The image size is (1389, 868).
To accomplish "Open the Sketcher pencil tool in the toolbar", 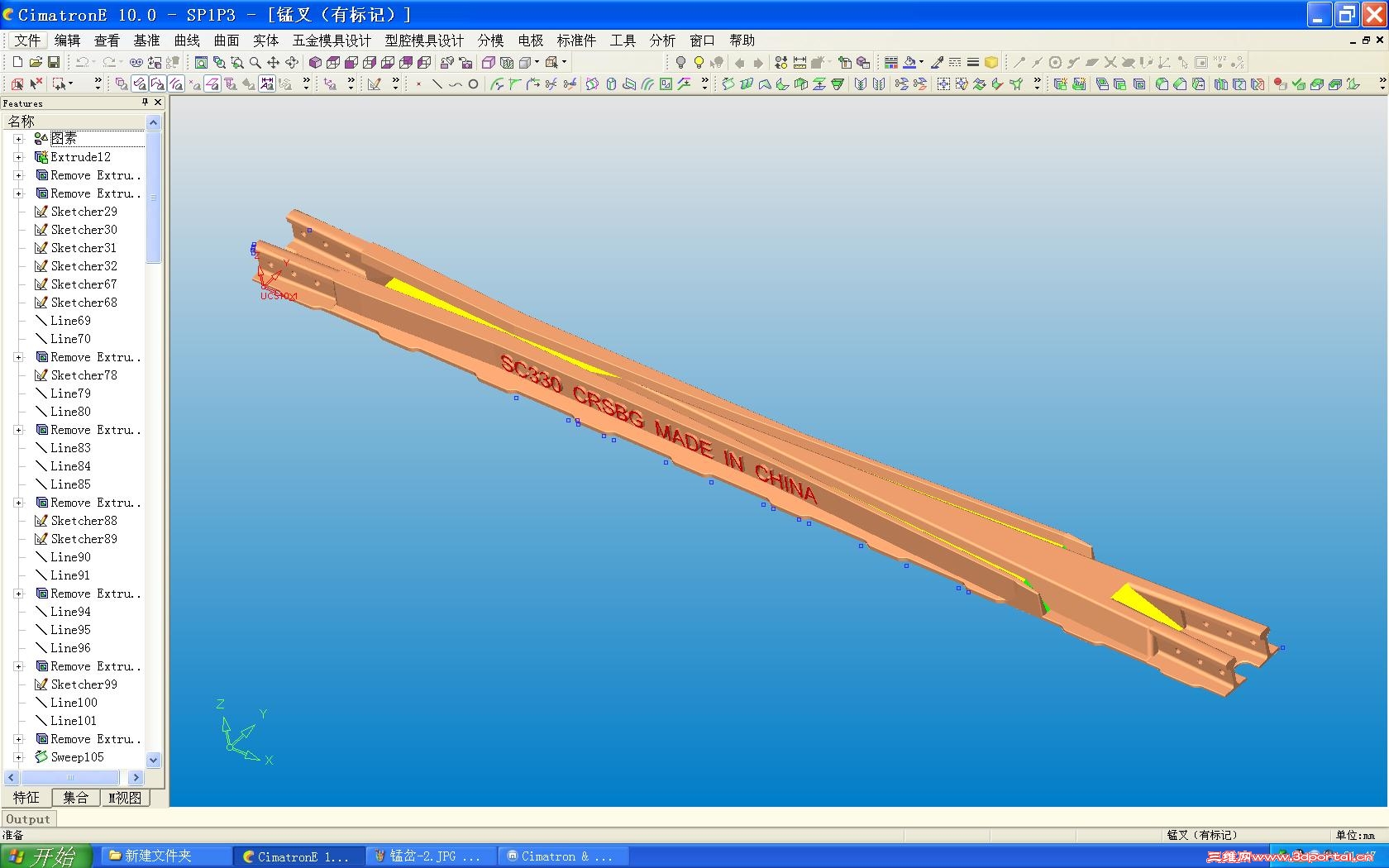I will coord(375,83).
